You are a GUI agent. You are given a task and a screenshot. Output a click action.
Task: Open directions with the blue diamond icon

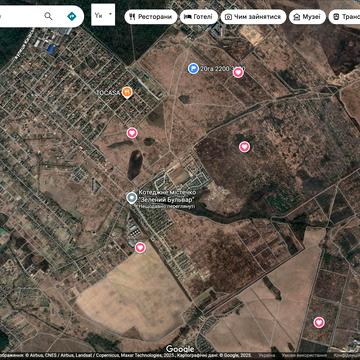pyautogui.click(x=71, y=16)
